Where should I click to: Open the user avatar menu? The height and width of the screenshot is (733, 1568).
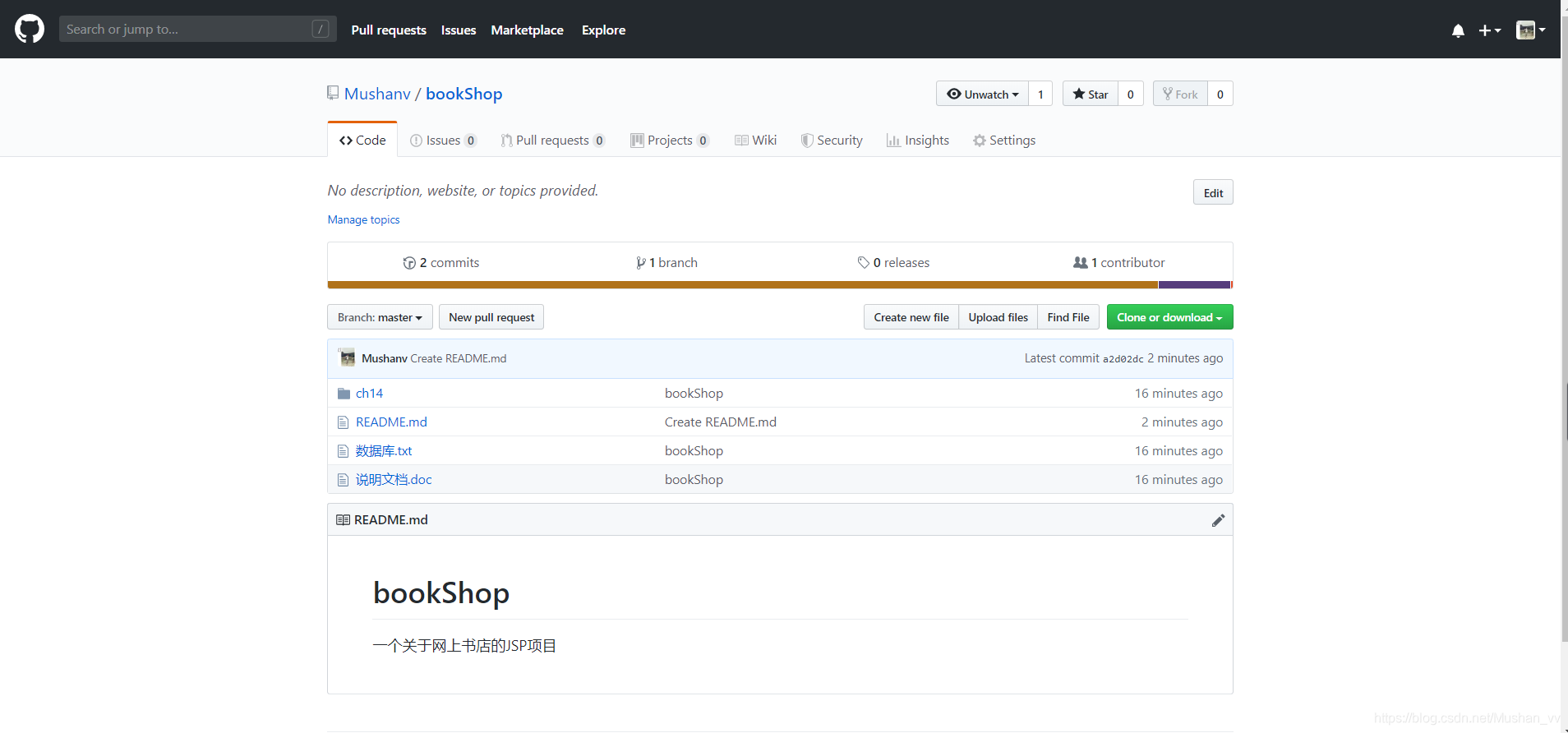(1530, 30)
